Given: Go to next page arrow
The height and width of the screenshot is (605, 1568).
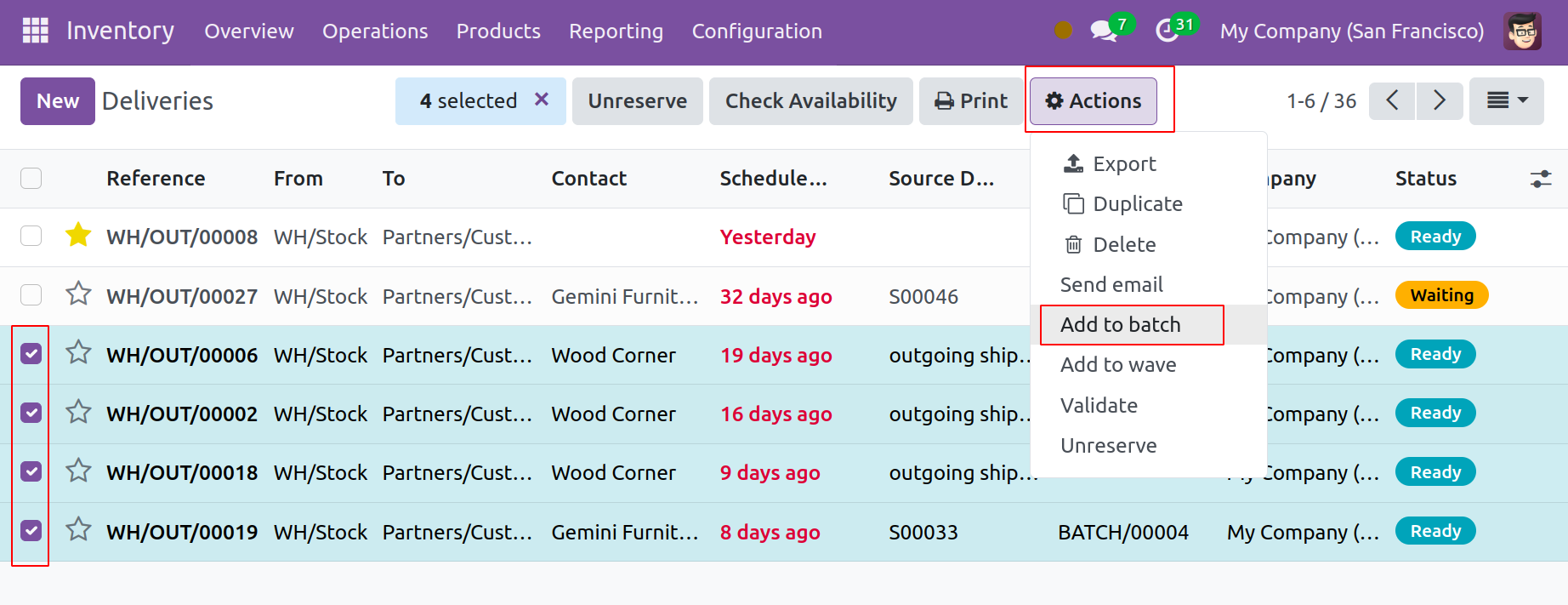Looking at the screenshot, I should (x=1439, y=101).
